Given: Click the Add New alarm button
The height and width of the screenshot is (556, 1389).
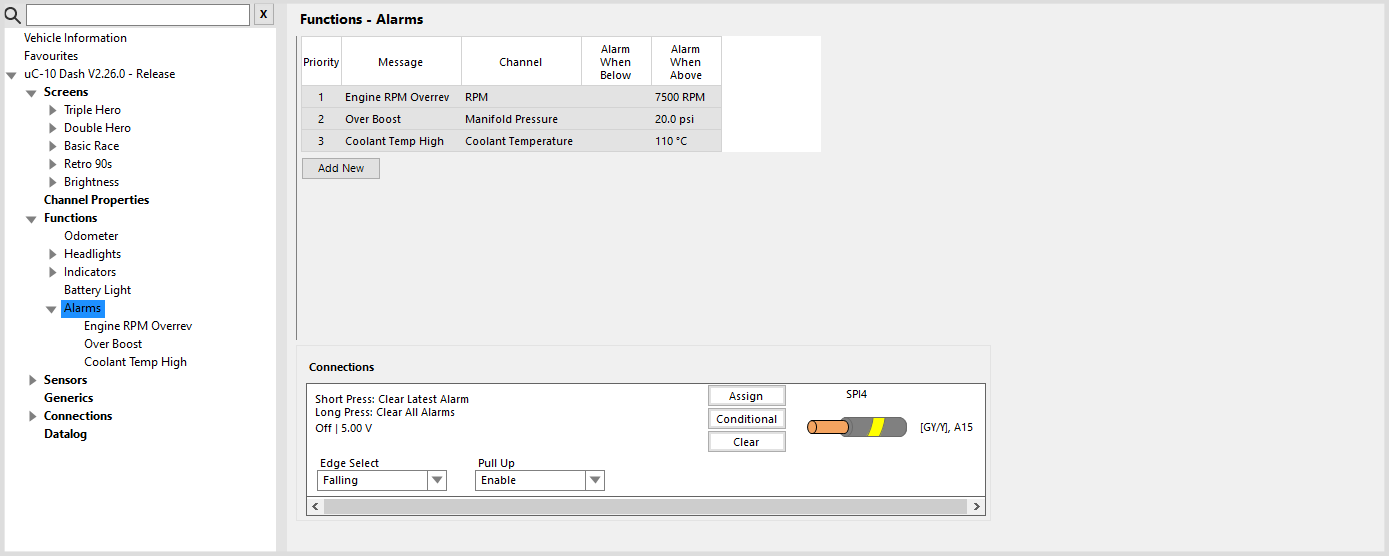Looking at the screenshot, I should pyautogui.click(x=341, y=168).
